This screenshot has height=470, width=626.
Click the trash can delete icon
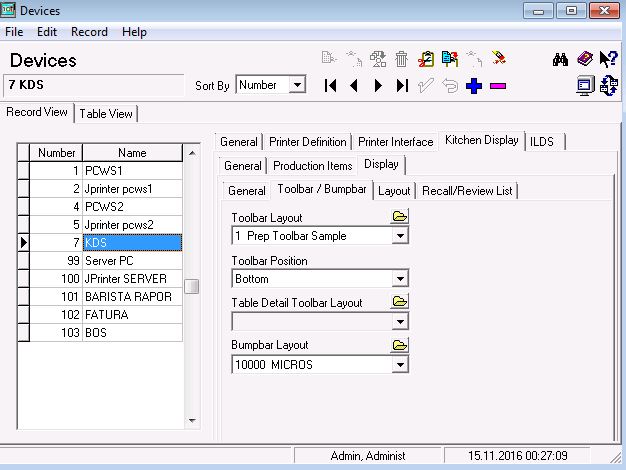[x=401, y=59]
